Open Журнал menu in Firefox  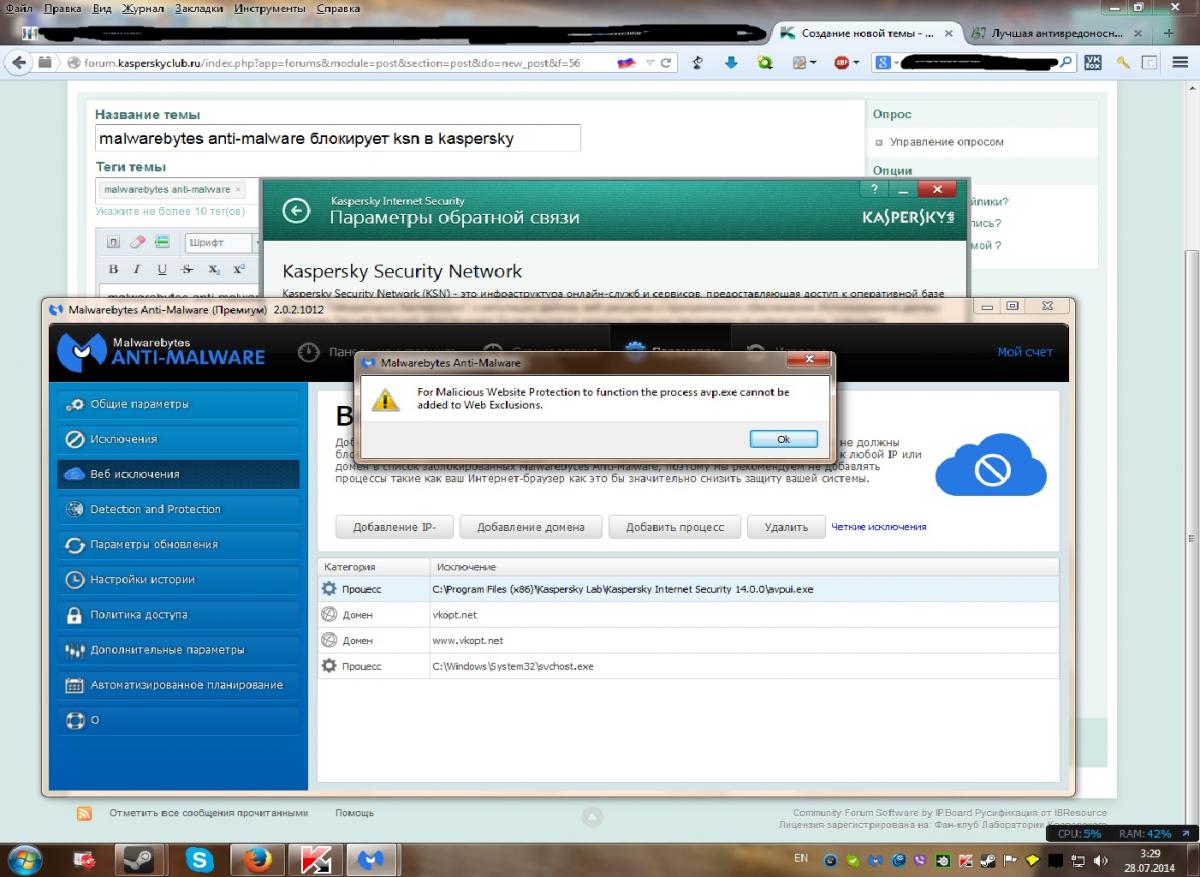pos(142,7)
